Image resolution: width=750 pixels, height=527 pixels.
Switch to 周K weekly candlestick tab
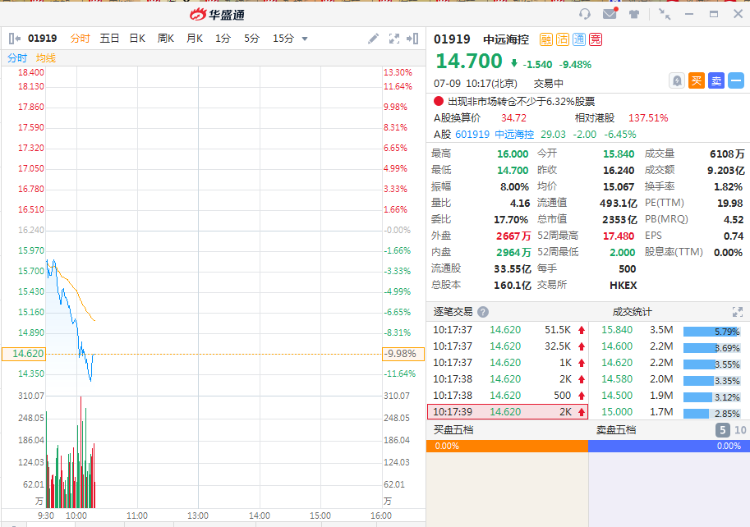point(166,39)
